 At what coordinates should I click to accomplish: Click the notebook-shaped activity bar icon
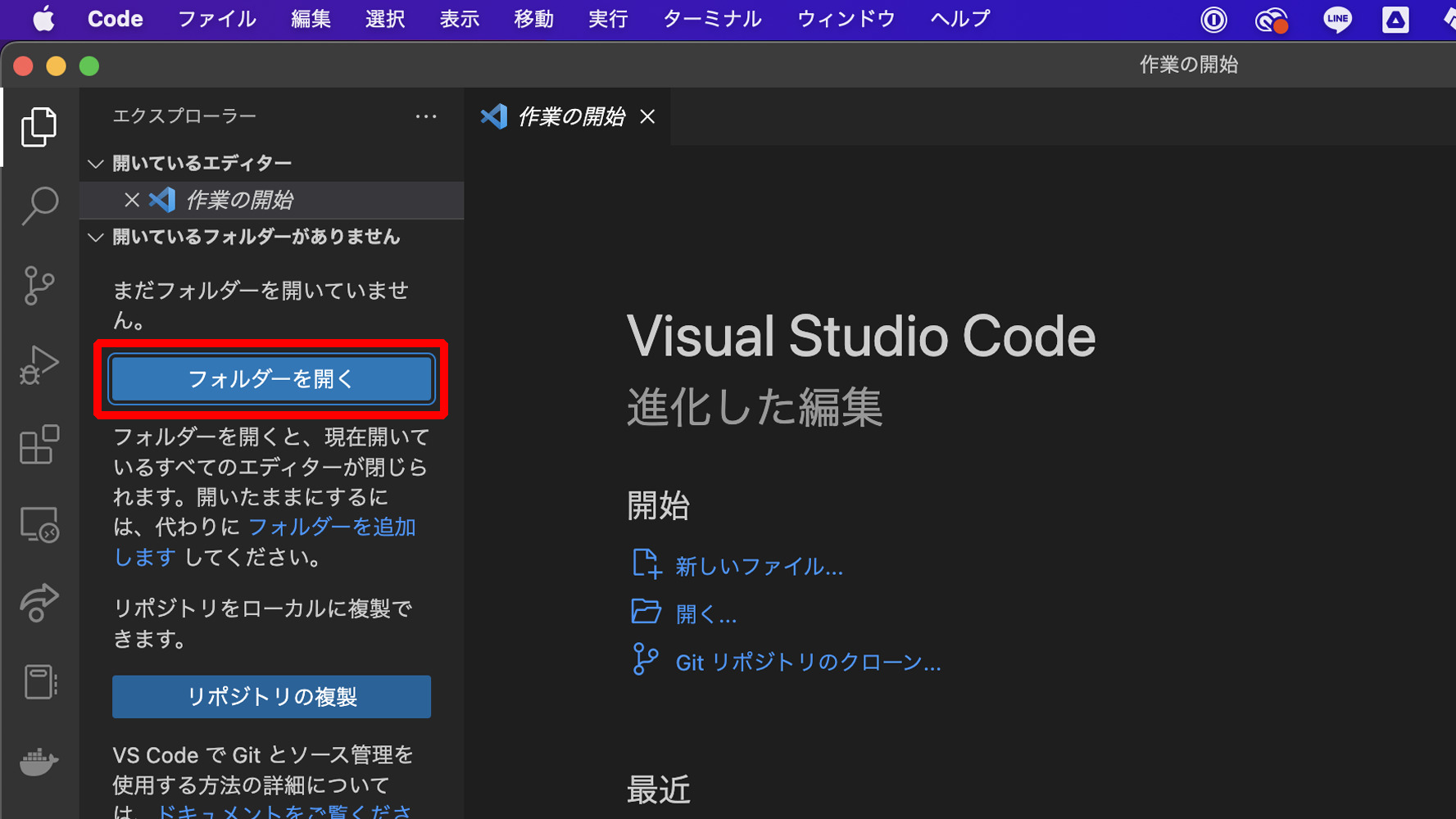[x=39, y=682]
